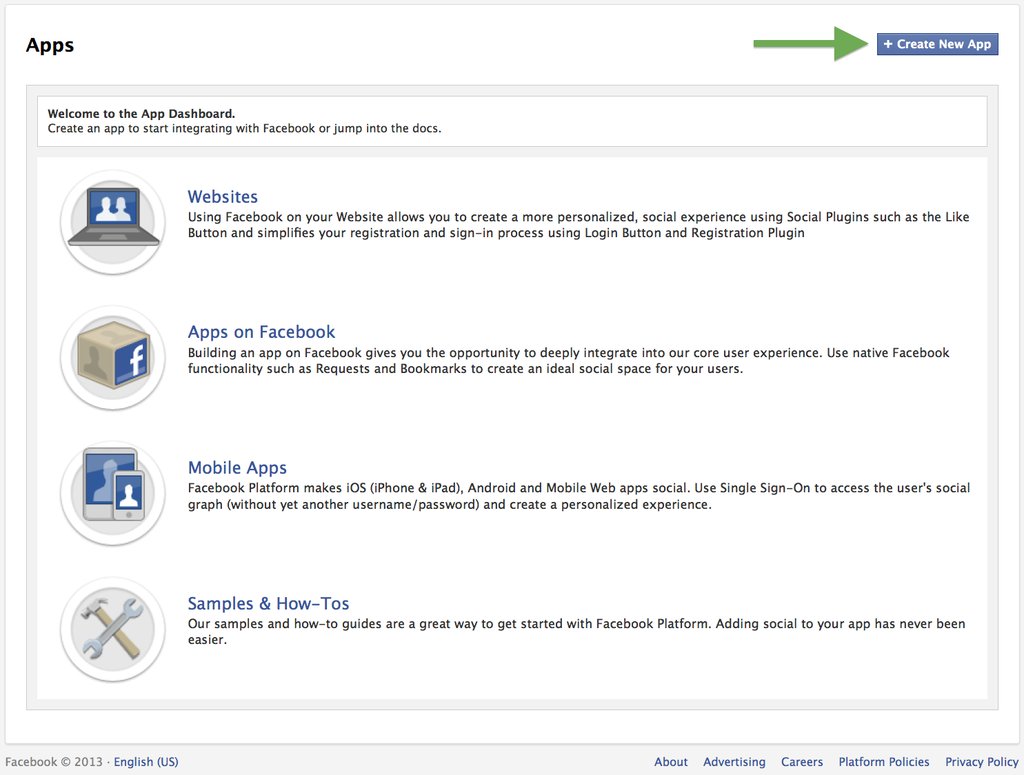The width and height of the screenshot is (1024, 775).
Task: Click the Mobile Apps description paragraph
Action: [x=579, y=496]
